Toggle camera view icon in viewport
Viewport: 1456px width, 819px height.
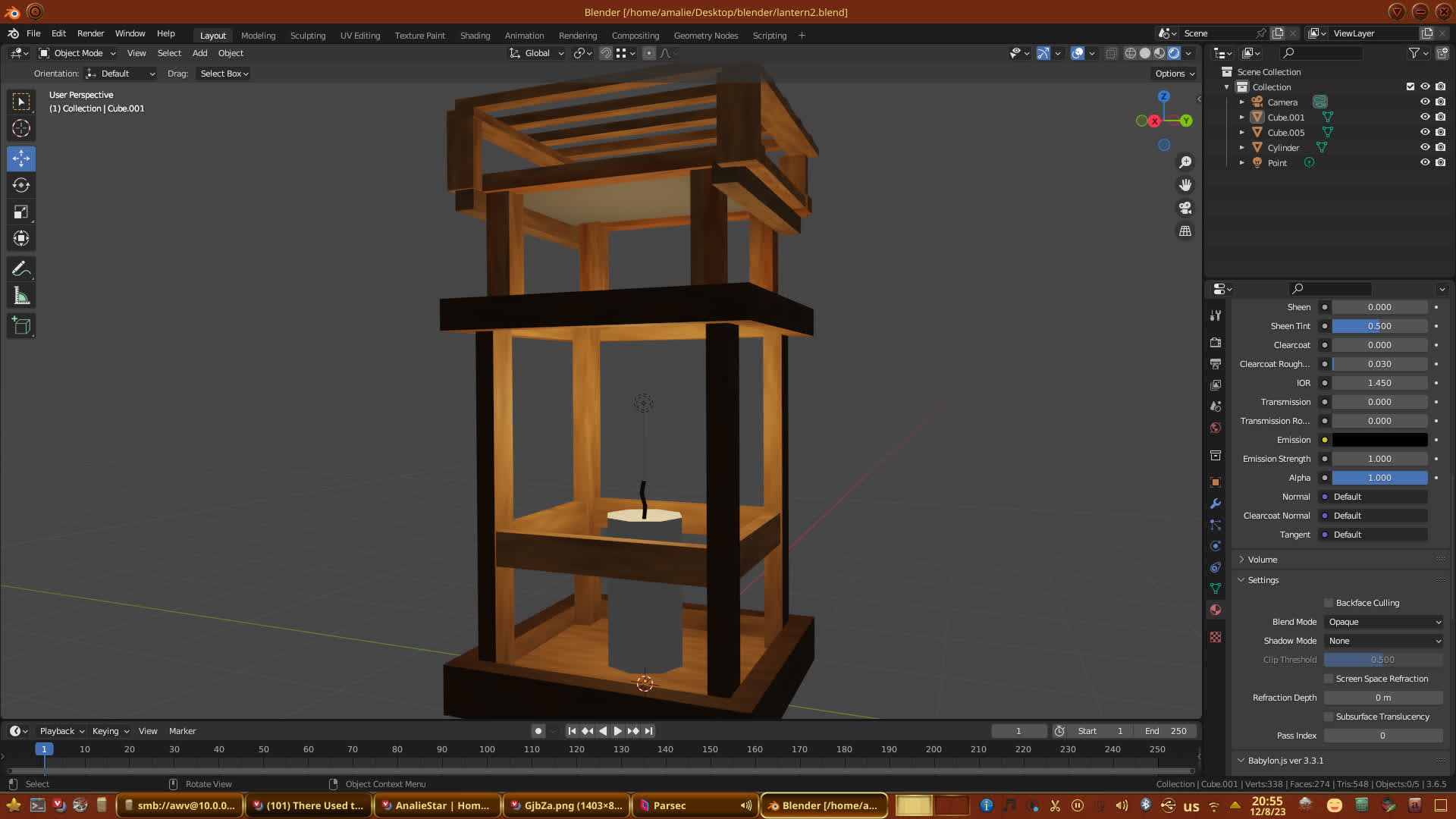tap(1185, 208)
